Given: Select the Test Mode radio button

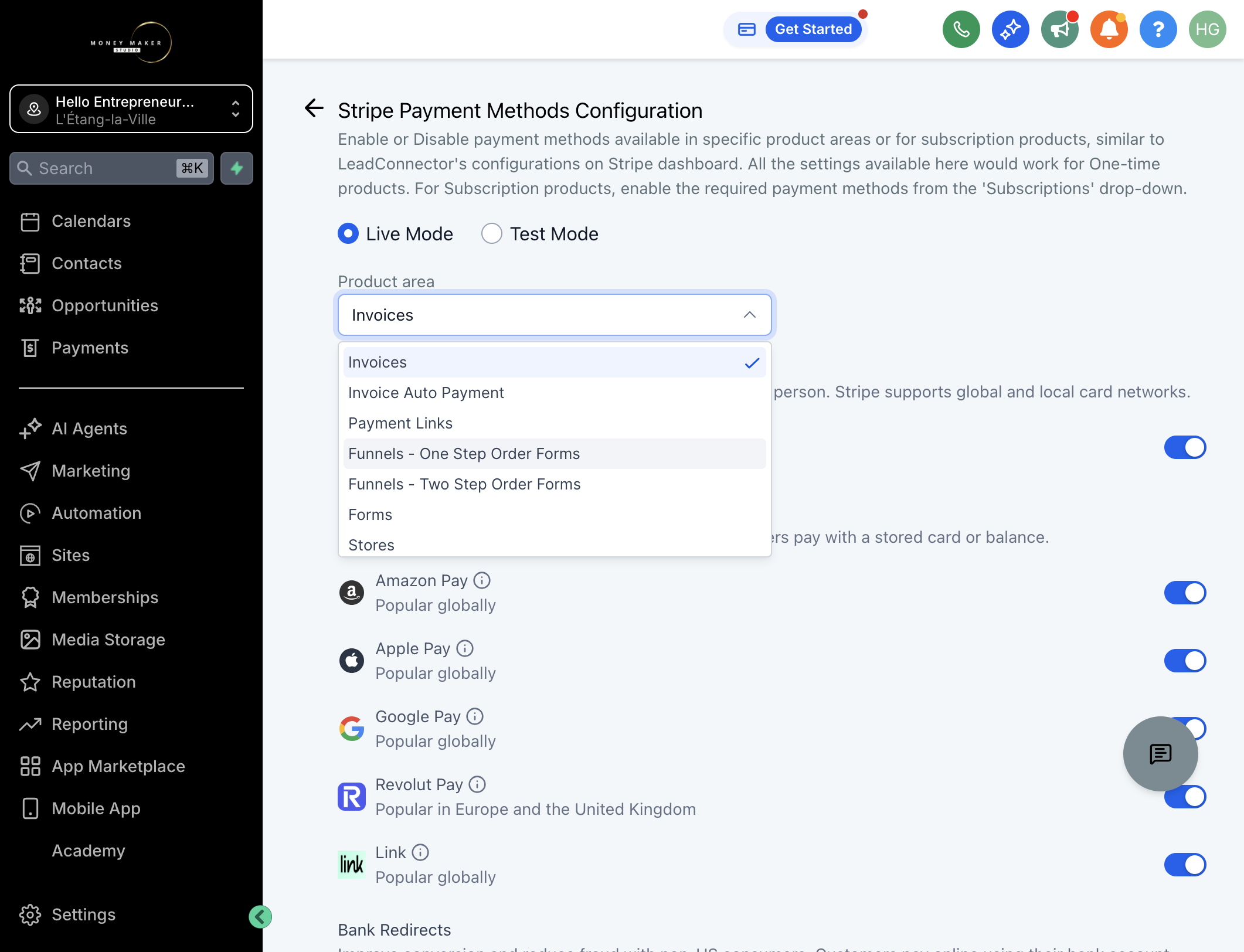Looking at the screenshot, I should point(491,233).
